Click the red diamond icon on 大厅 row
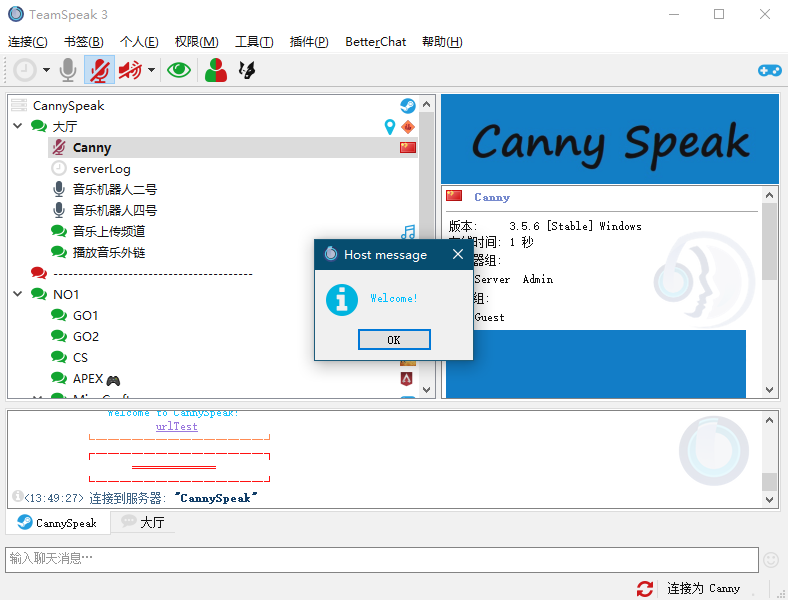The image size is (788, 600). [x=408, y=127]
